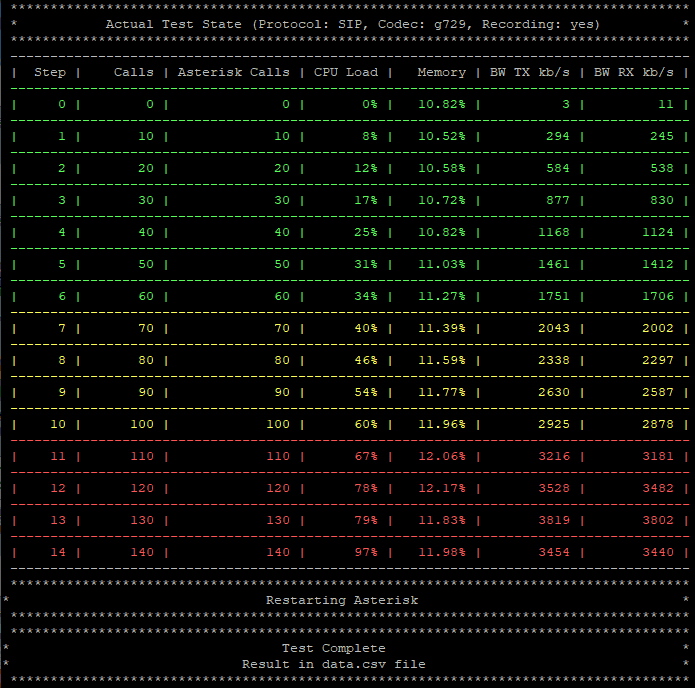Screen dimensions: 695x688
Task: Click memory value 11.77%
Action: pos(442,392)
